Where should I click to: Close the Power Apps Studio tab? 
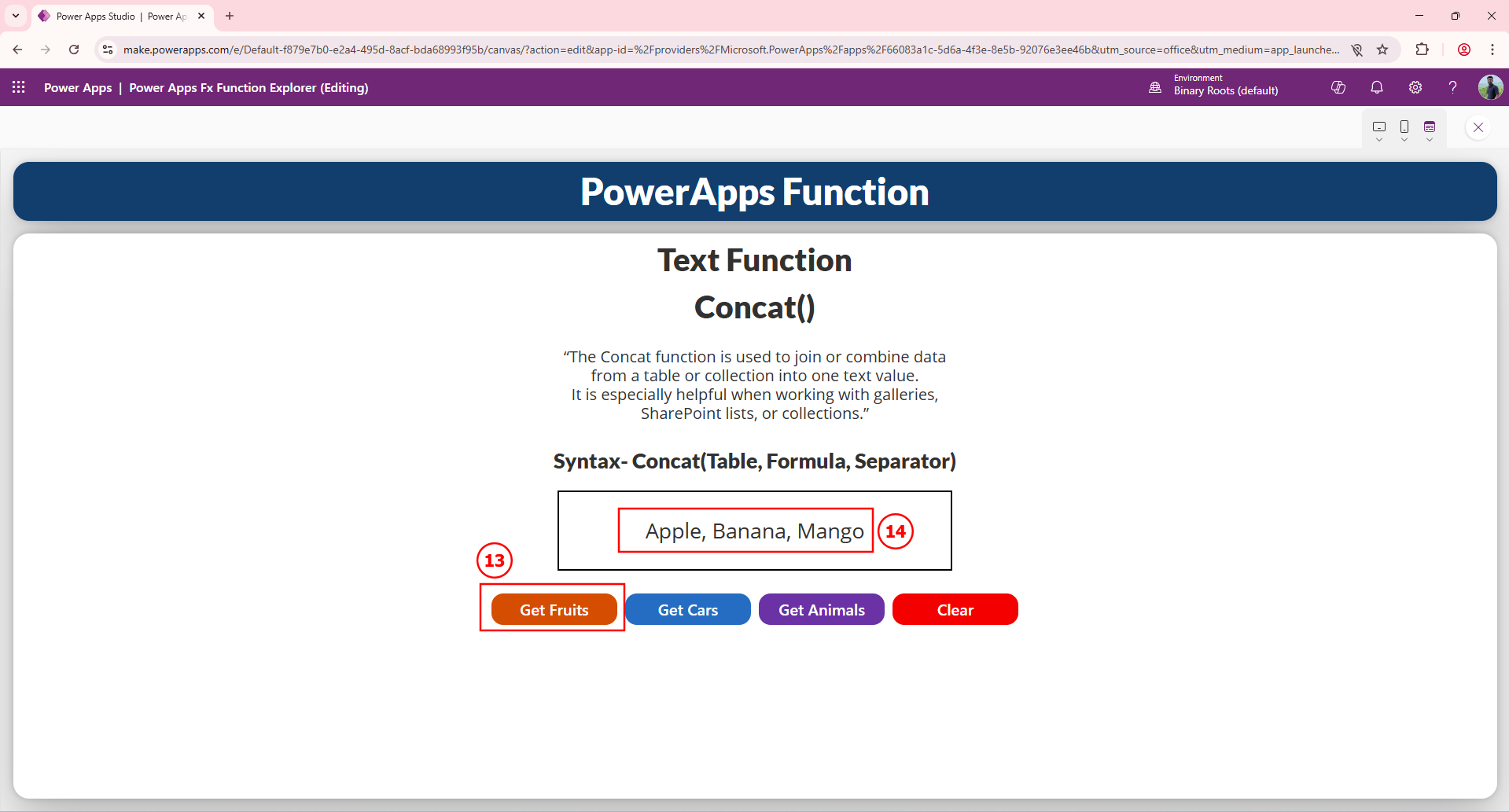[x=201, y=16]
